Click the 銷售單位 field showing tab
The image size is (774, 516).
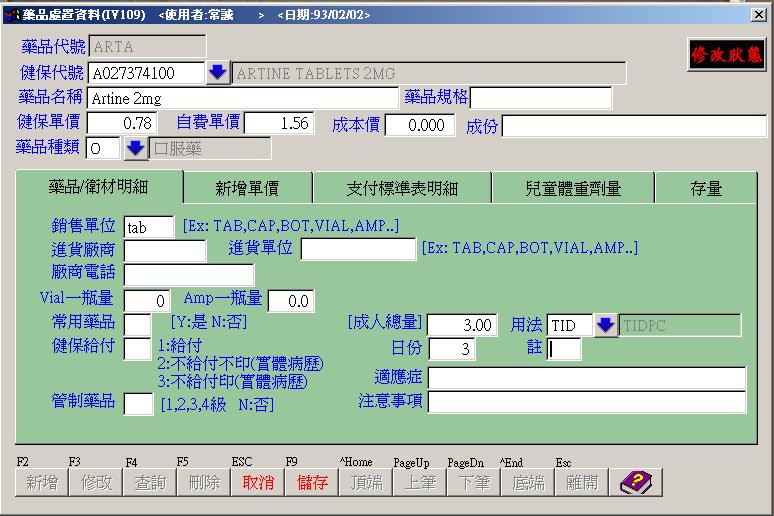pos(148,227)
